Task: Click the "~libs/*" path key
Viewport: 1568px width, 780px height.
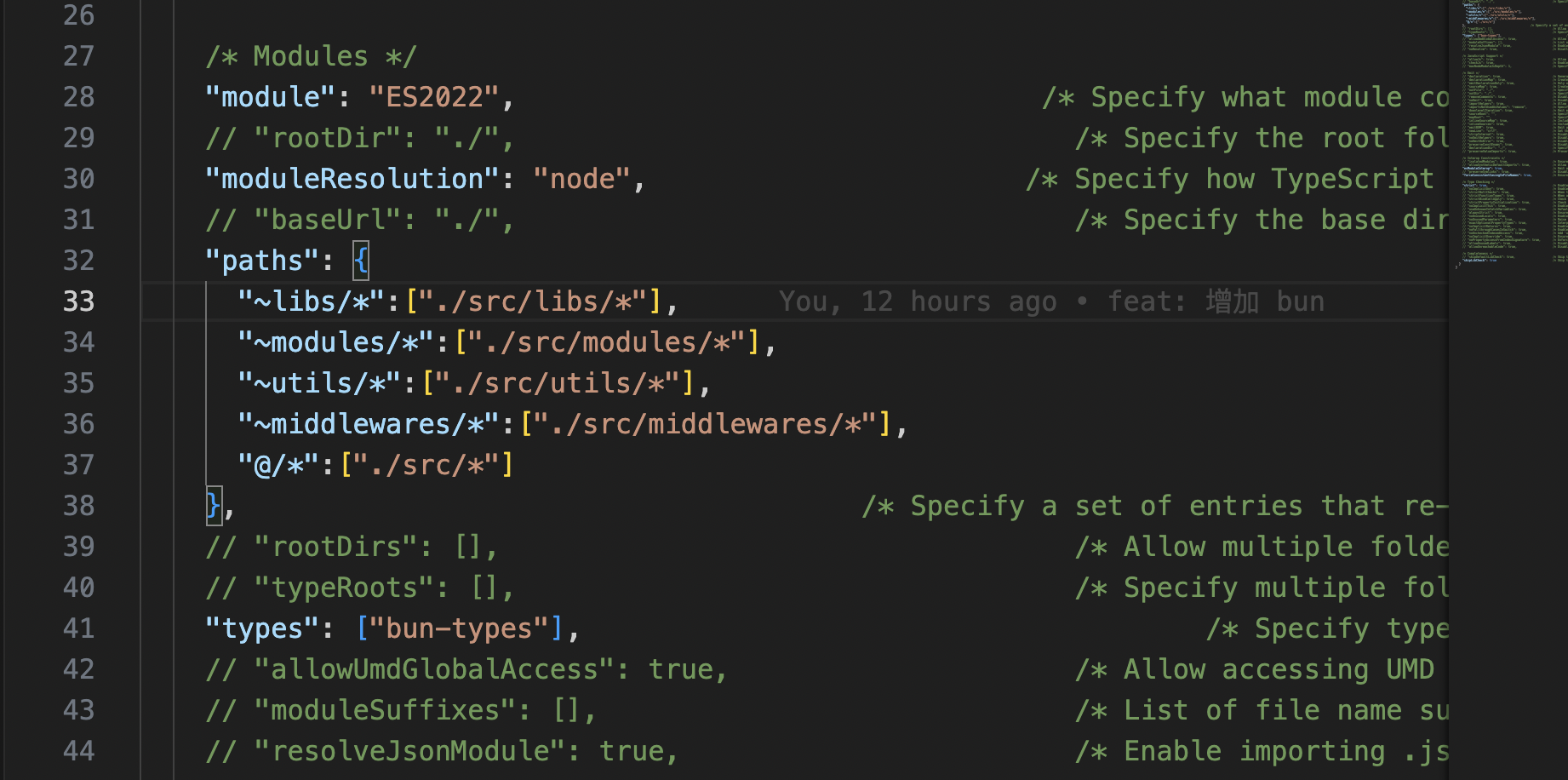Action: [x=312, y=301]
